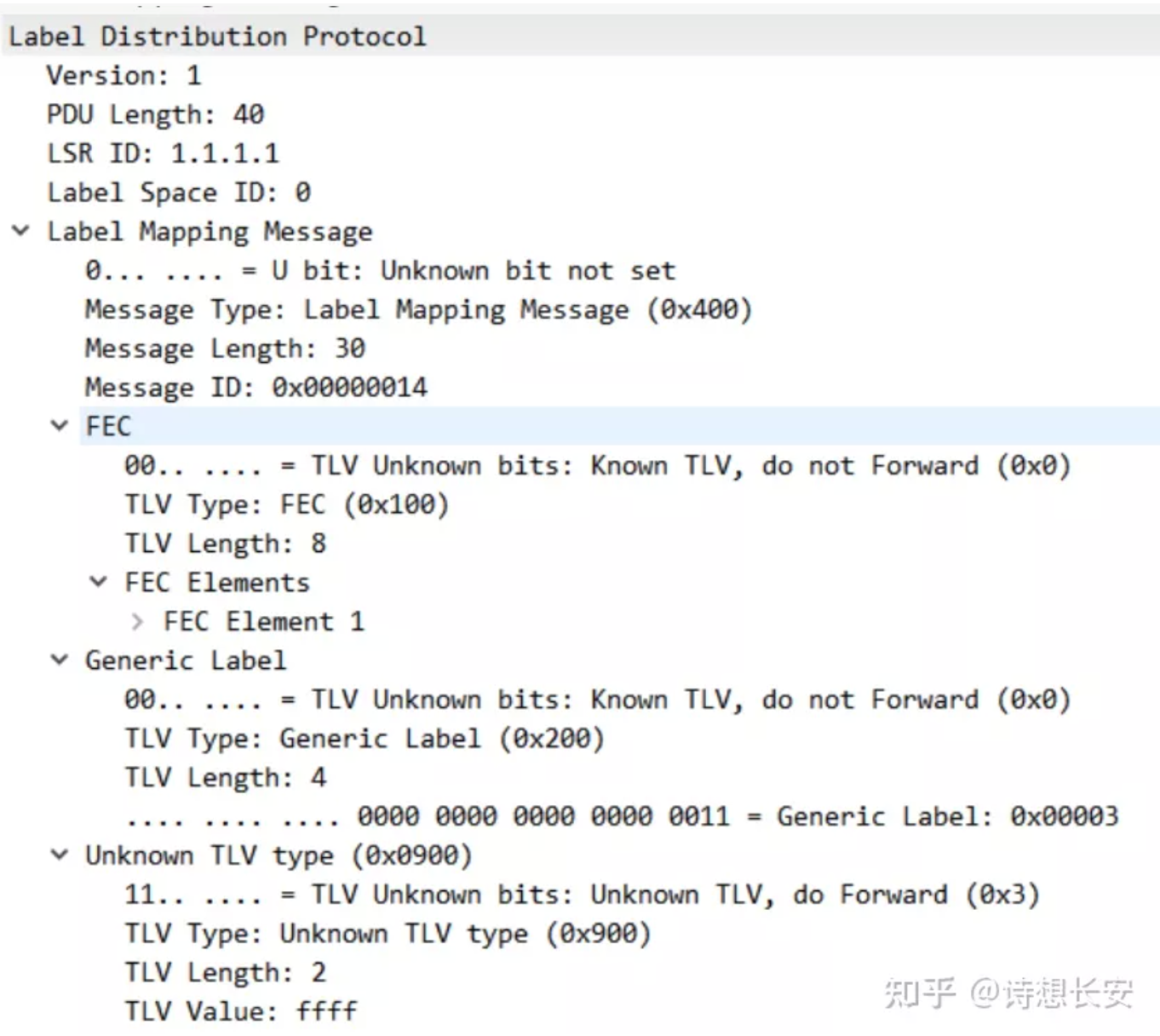
Task: Click the PDU Length: 40 row
Action: point(155,114)
